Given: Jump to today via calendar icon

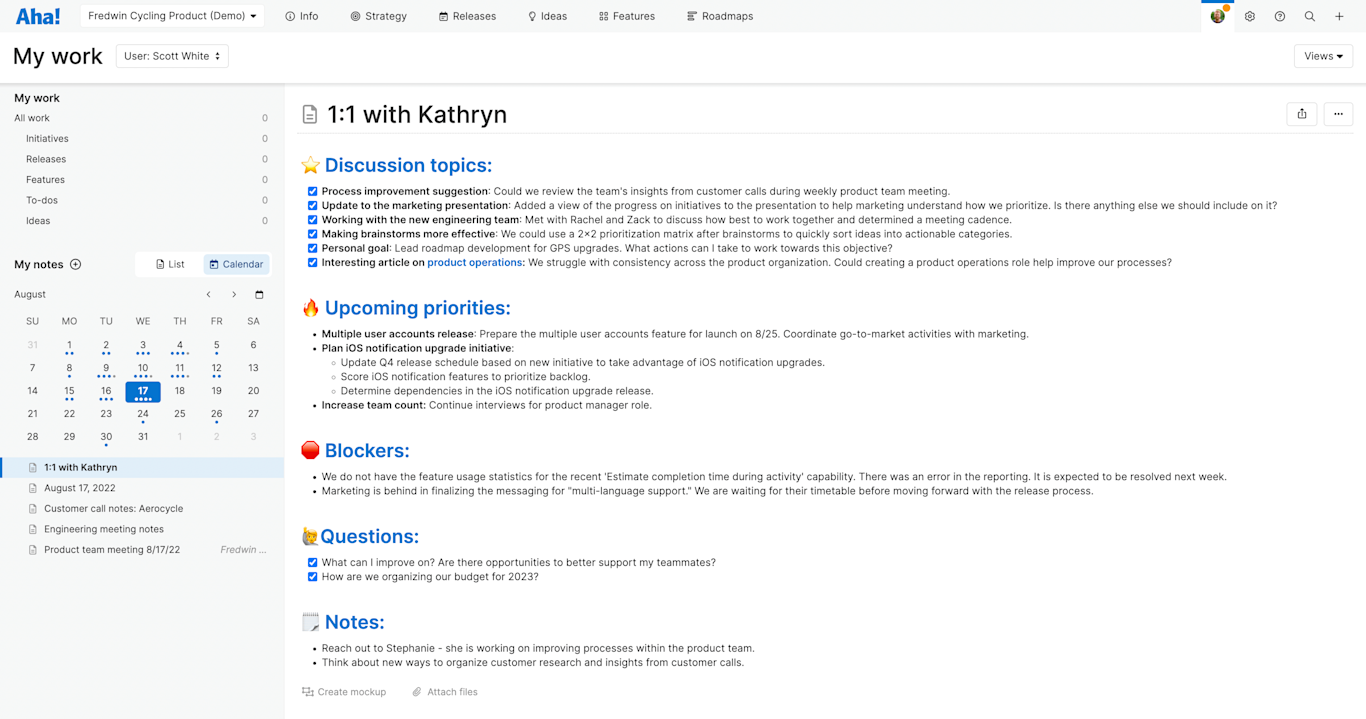Looking at the screenshot, I should (259, 295).
